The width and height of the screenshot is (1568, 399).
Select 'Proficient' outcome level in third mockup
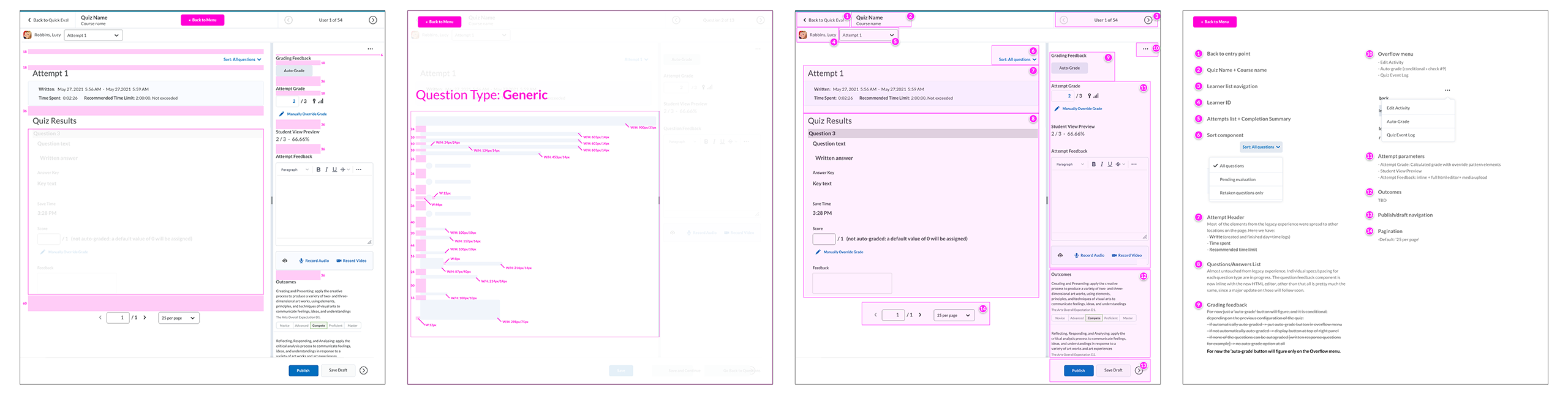1111,318
